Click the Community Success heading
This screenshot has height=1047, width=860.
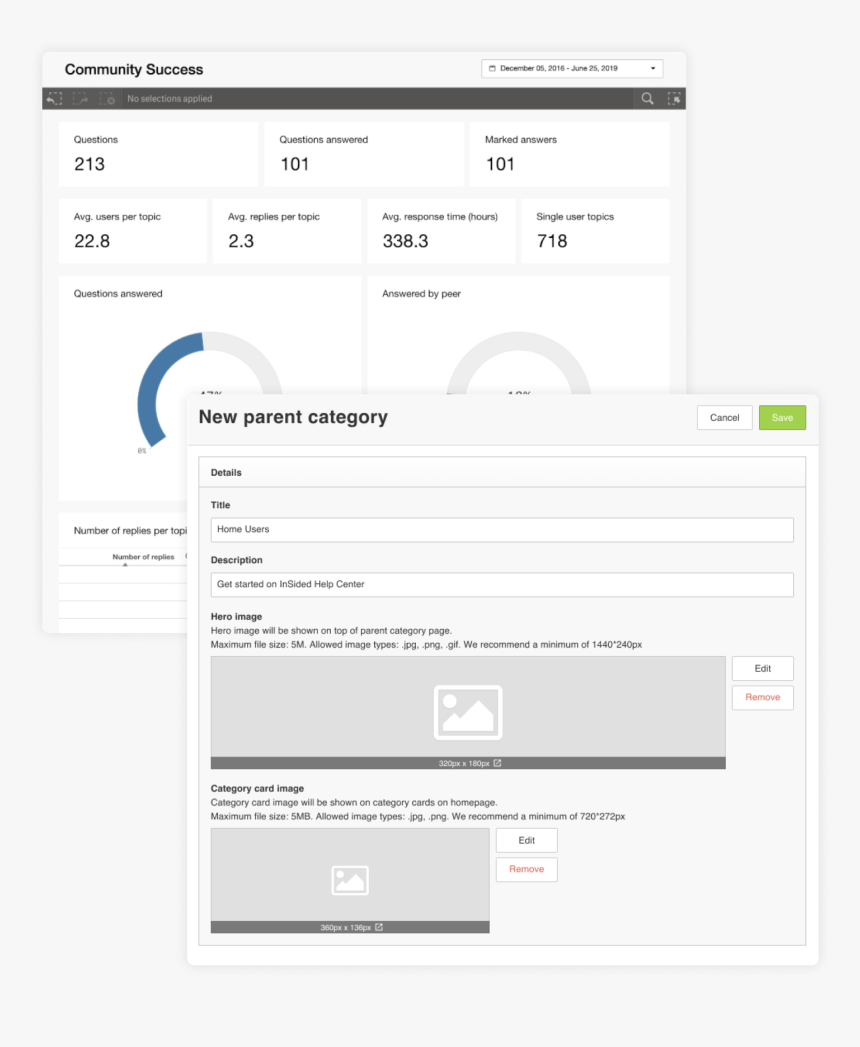point(133,69)
